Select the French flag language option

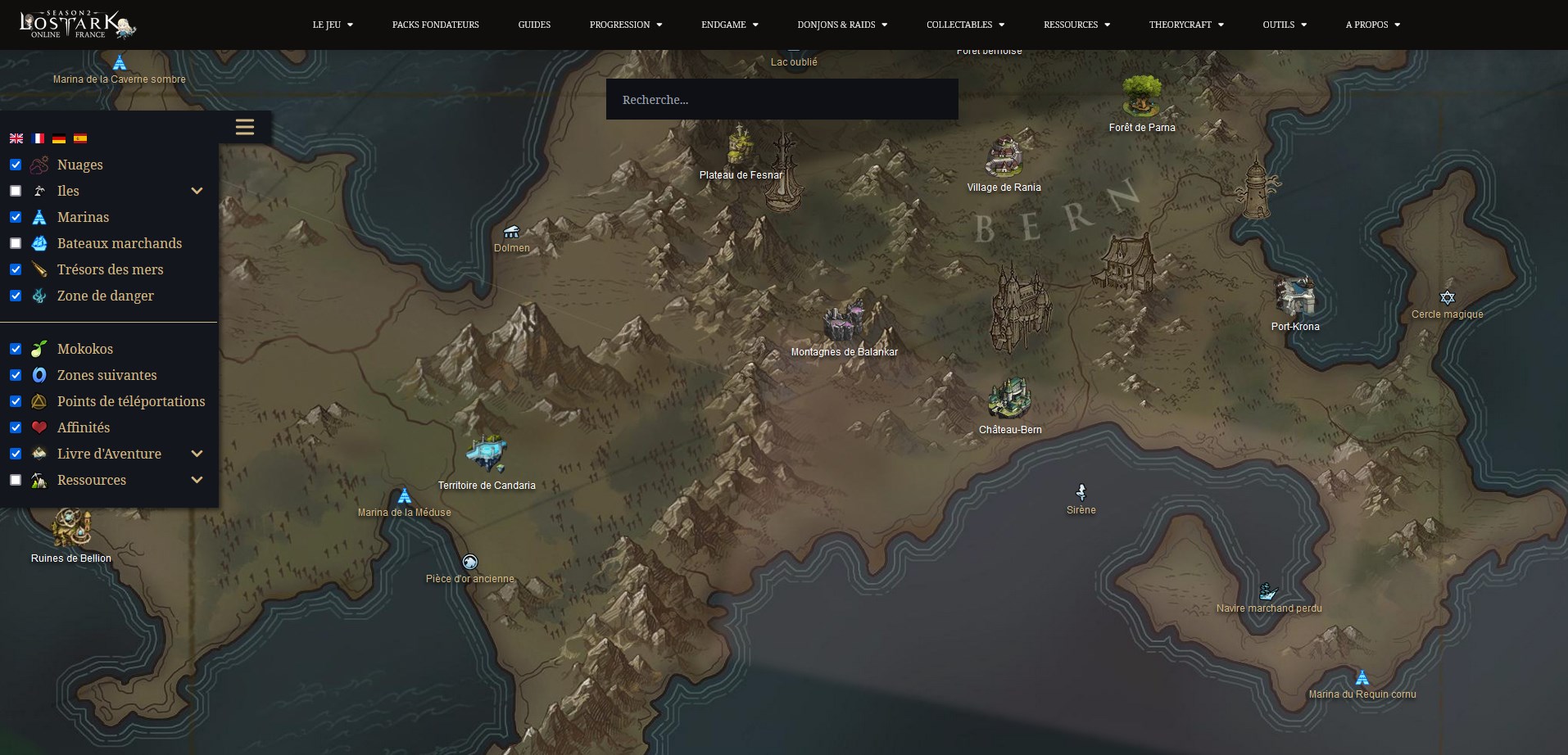click(x=37, y=138)
